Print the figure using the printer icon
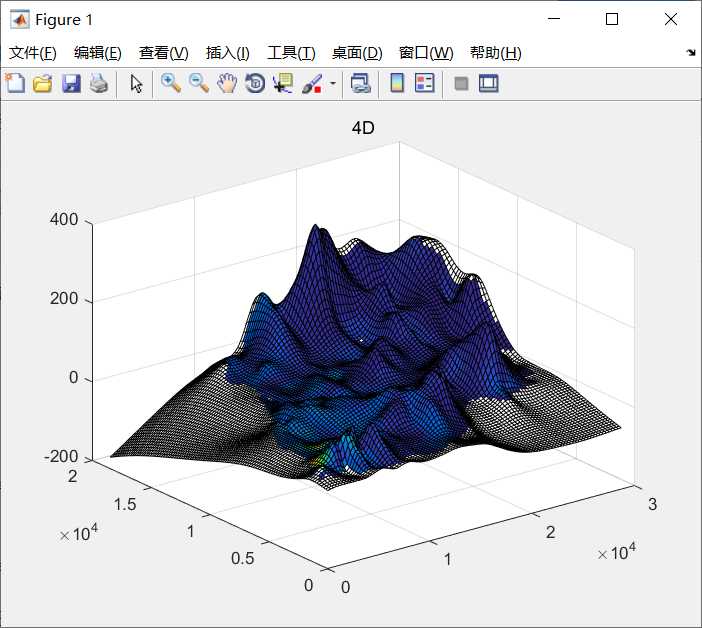Viewport: 702px width, 628px height. pyautogui.click(x=98, y=83)
